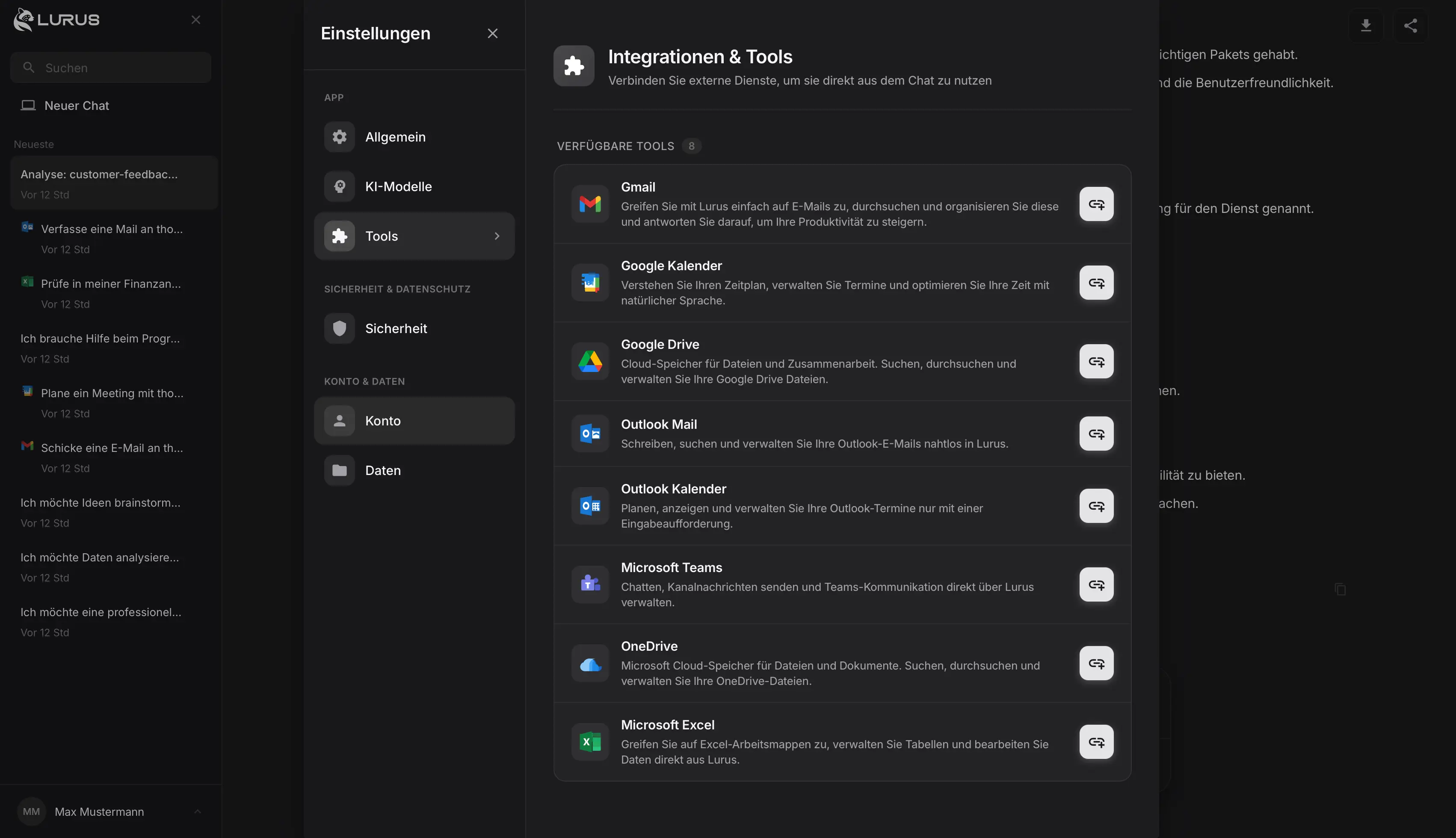The height and width of the screenshot is (838, 1456).
Task: Close the Einstellungen dialog
Action: click(492, 33)
